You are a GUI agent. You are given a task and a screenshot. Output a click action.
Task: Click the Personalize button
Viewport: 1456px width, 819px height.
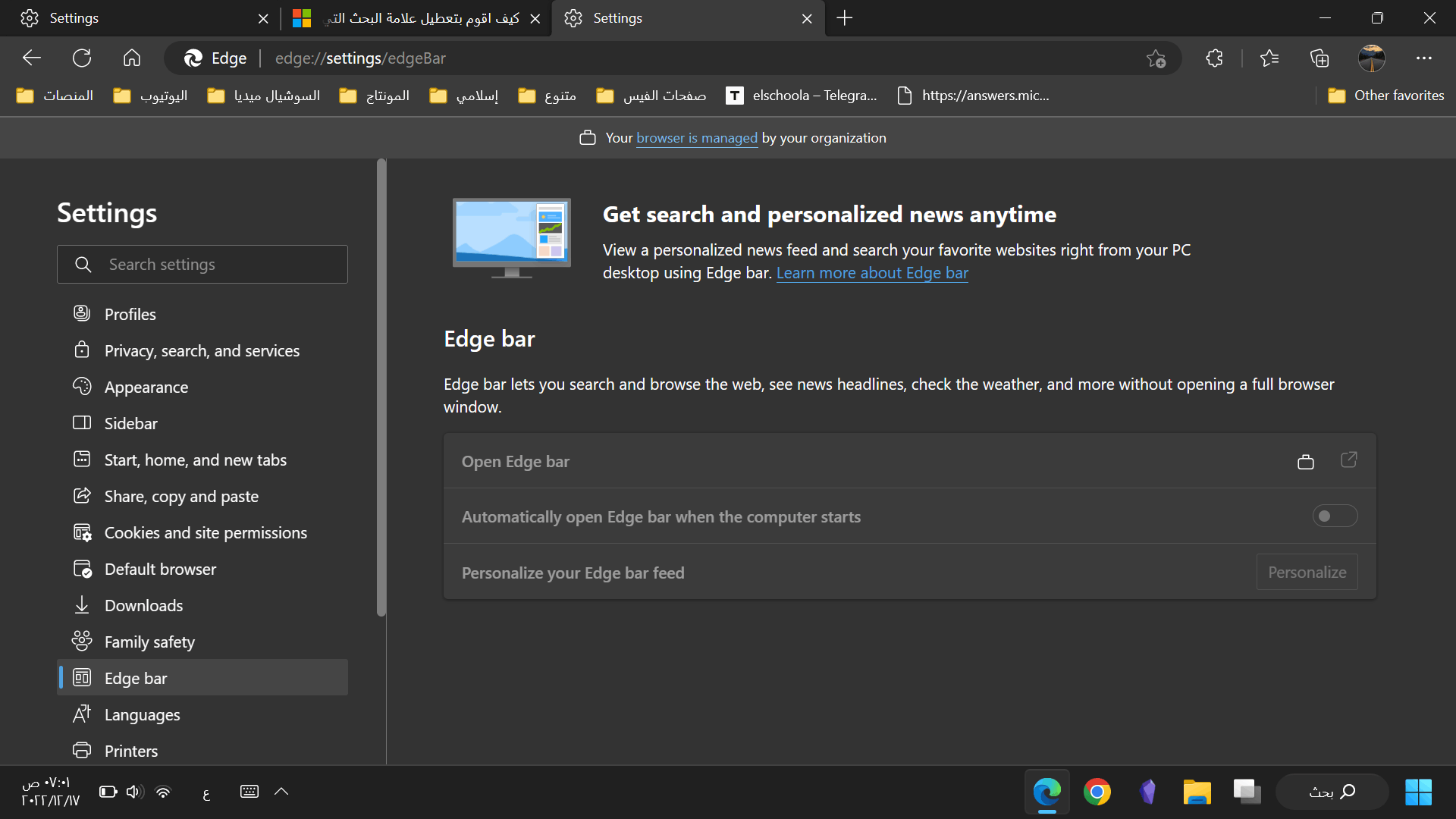pos(1307,573)
